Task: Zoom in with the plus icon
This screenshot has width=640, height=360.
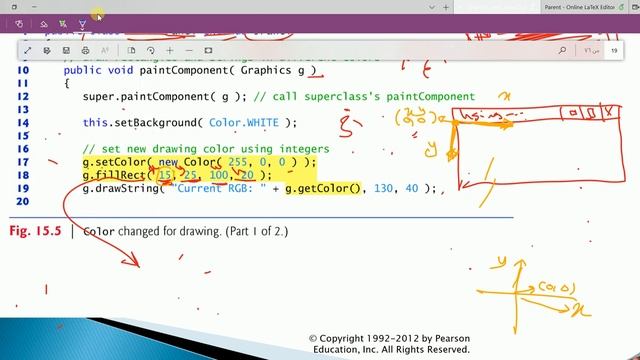Action: (170, 51)
